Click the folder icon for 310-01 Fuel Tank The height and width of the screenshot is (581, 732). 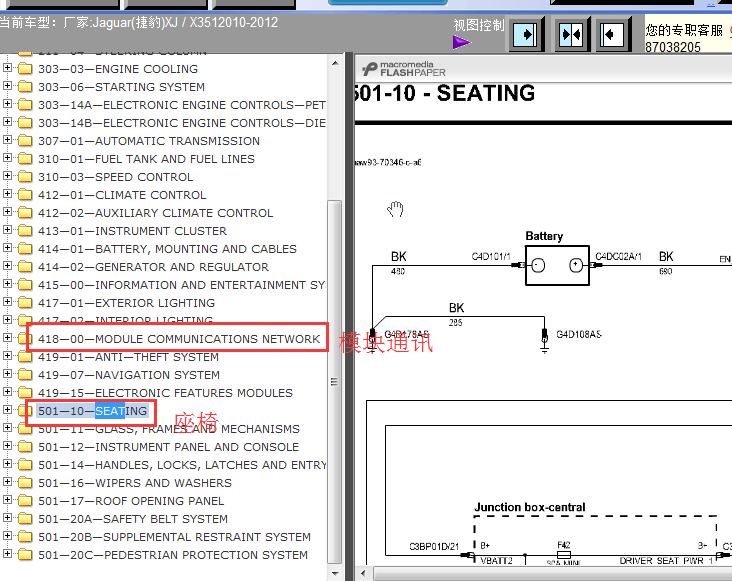pyautogui.click(x=25, y=159)
